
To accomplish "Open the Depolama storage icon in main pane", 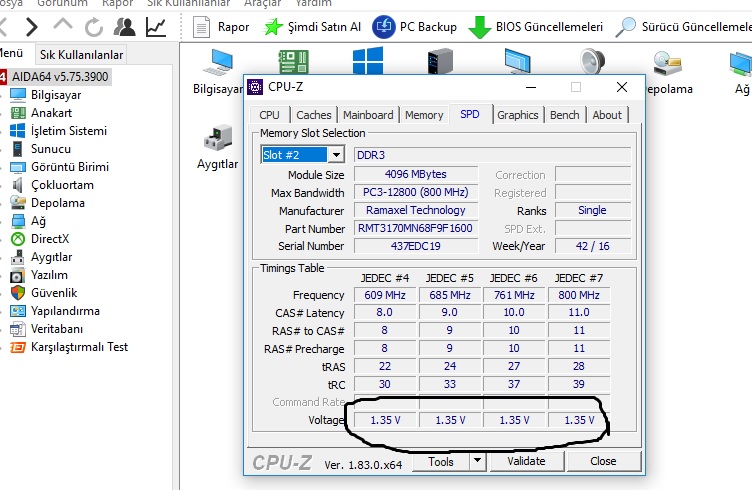I will pos(668,72).
